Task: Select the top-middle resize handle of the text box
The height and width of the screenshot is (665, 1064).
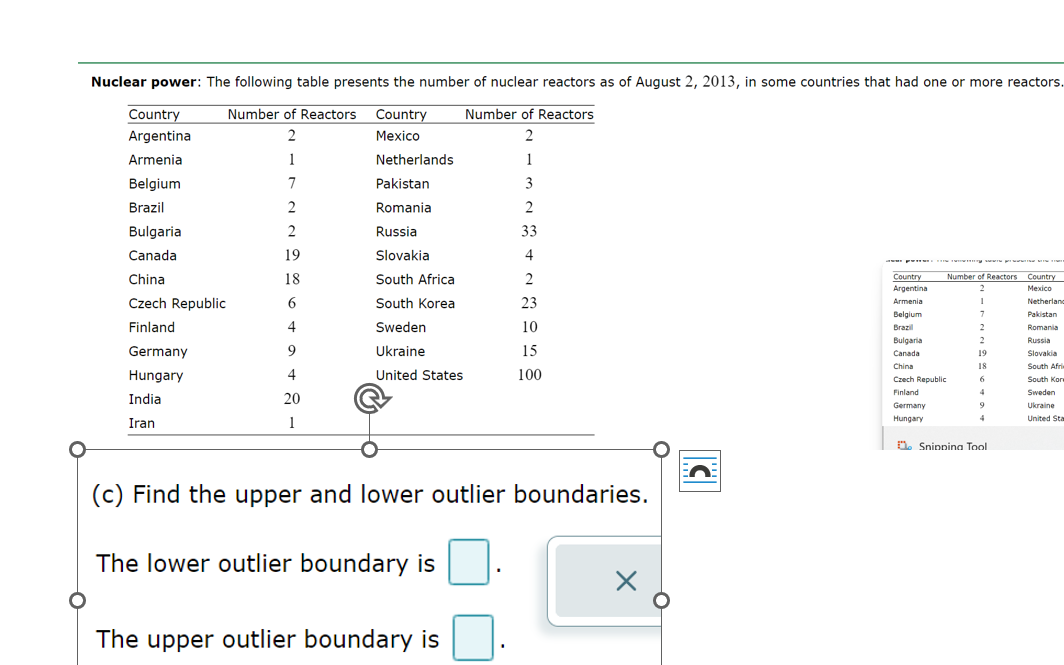Action: tap(369, 449)
